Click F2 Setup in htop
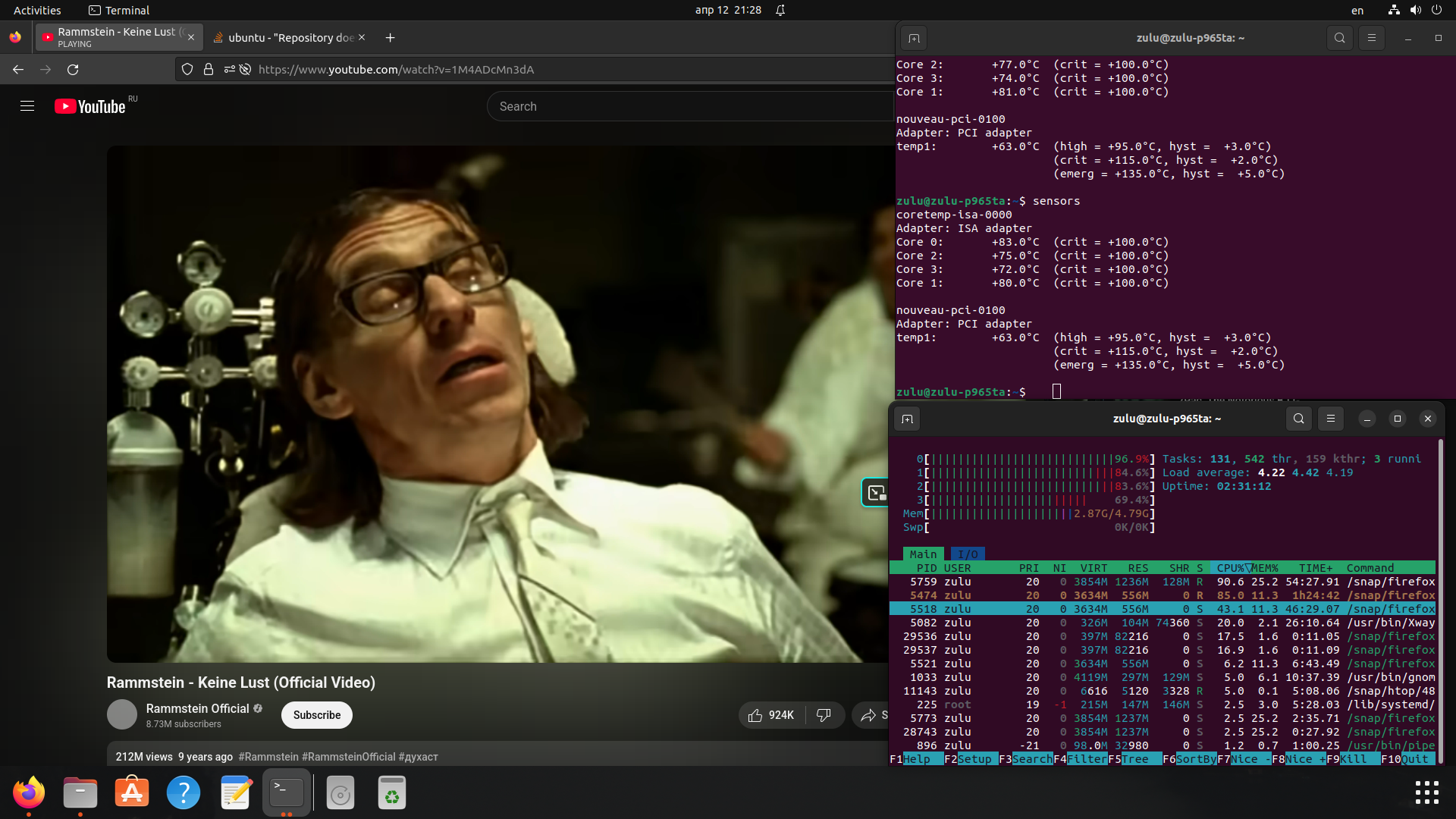The width and height of the screenshot is (1456, 819). pyautogui.click(x=971, y=759)
